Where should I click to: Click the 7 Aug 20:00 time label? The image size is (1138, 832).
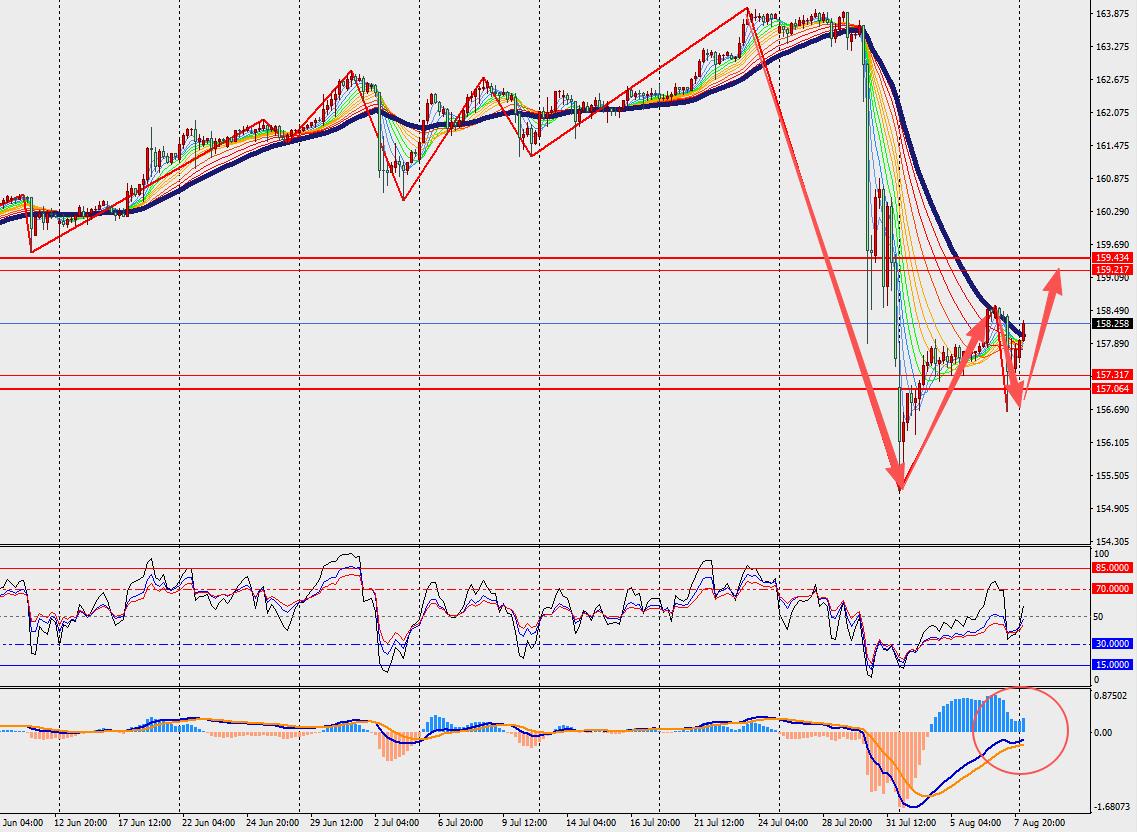(1040, 823)
